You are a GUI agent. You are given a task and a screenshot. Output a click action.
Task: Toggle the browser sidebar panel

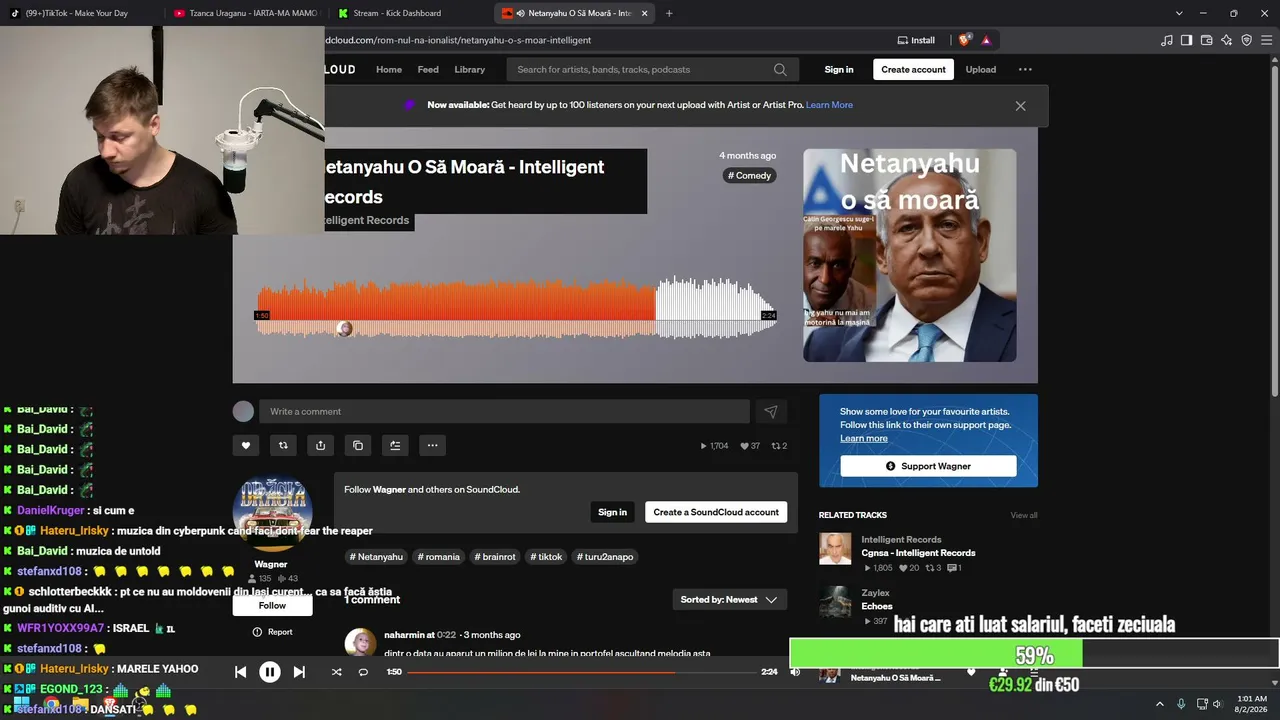coord(1186,40)
